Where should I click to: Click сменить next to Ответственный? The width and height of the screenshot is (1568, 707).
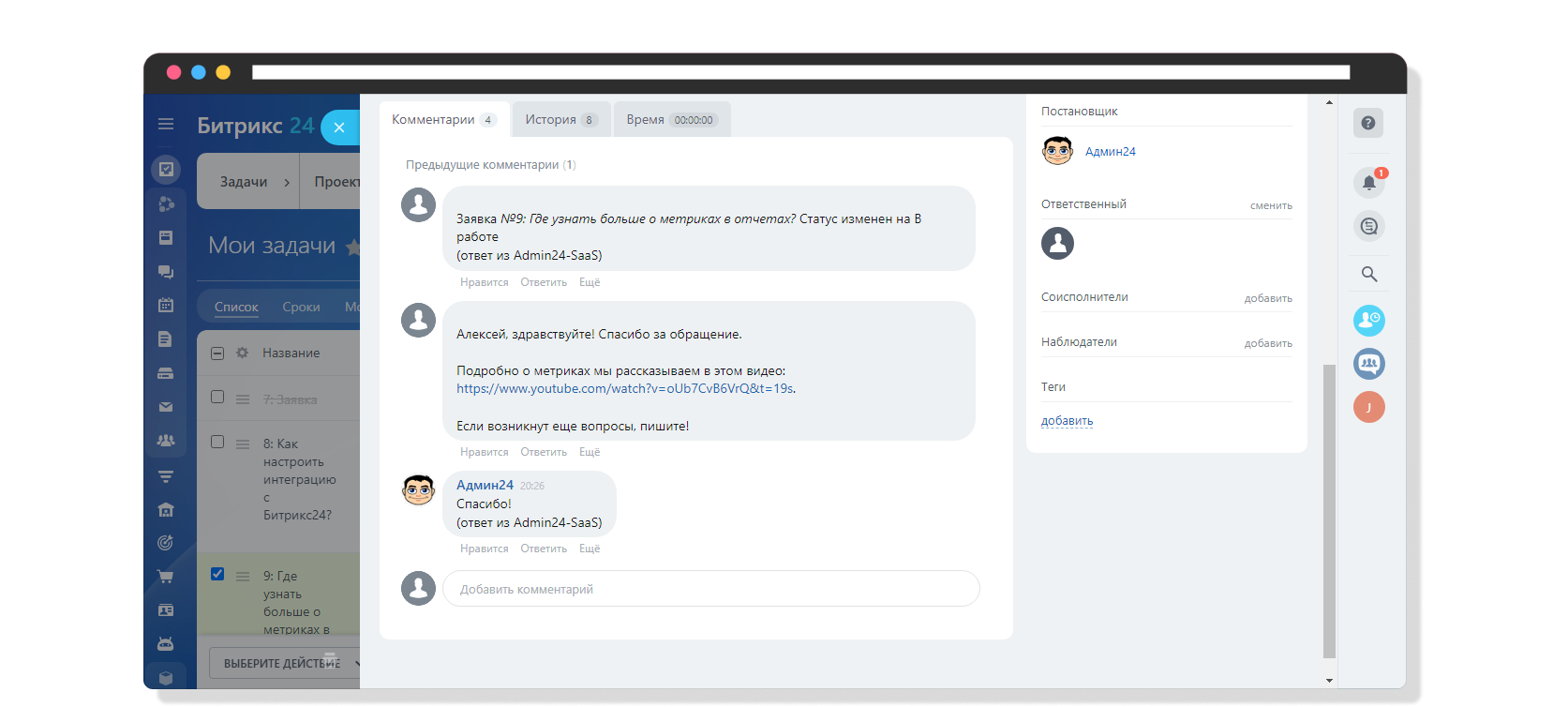[x=1271, y=205]
